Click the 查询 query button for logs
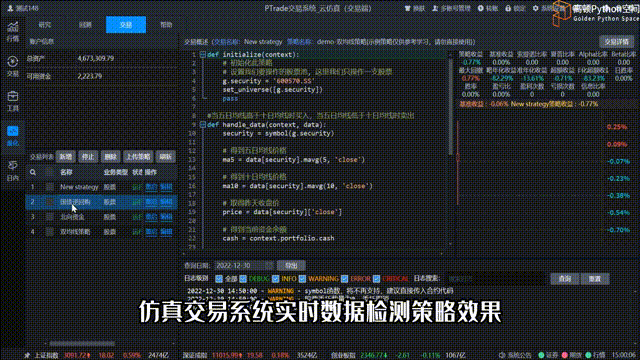The image size is (640, 360). coord(564,279)
